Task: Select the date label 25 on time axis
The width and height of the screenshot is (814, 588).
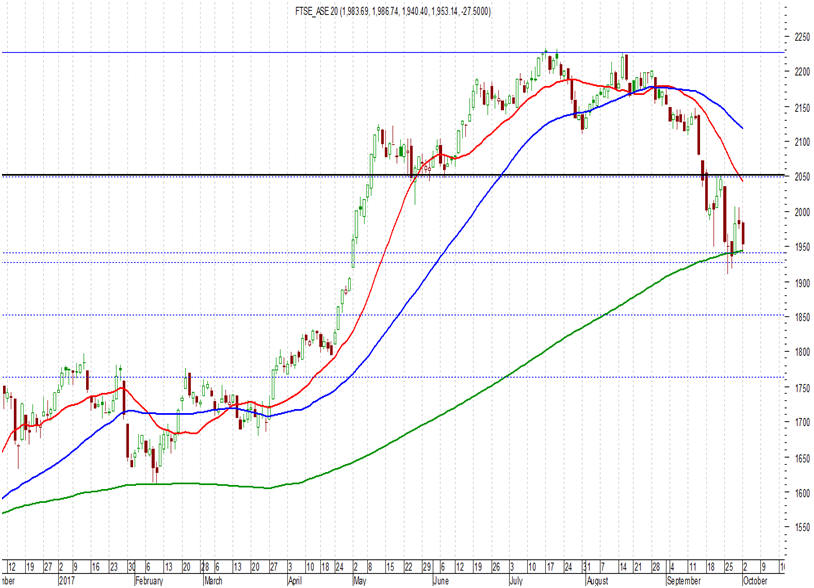Action: pyautogui.click(x=729, y=566)
